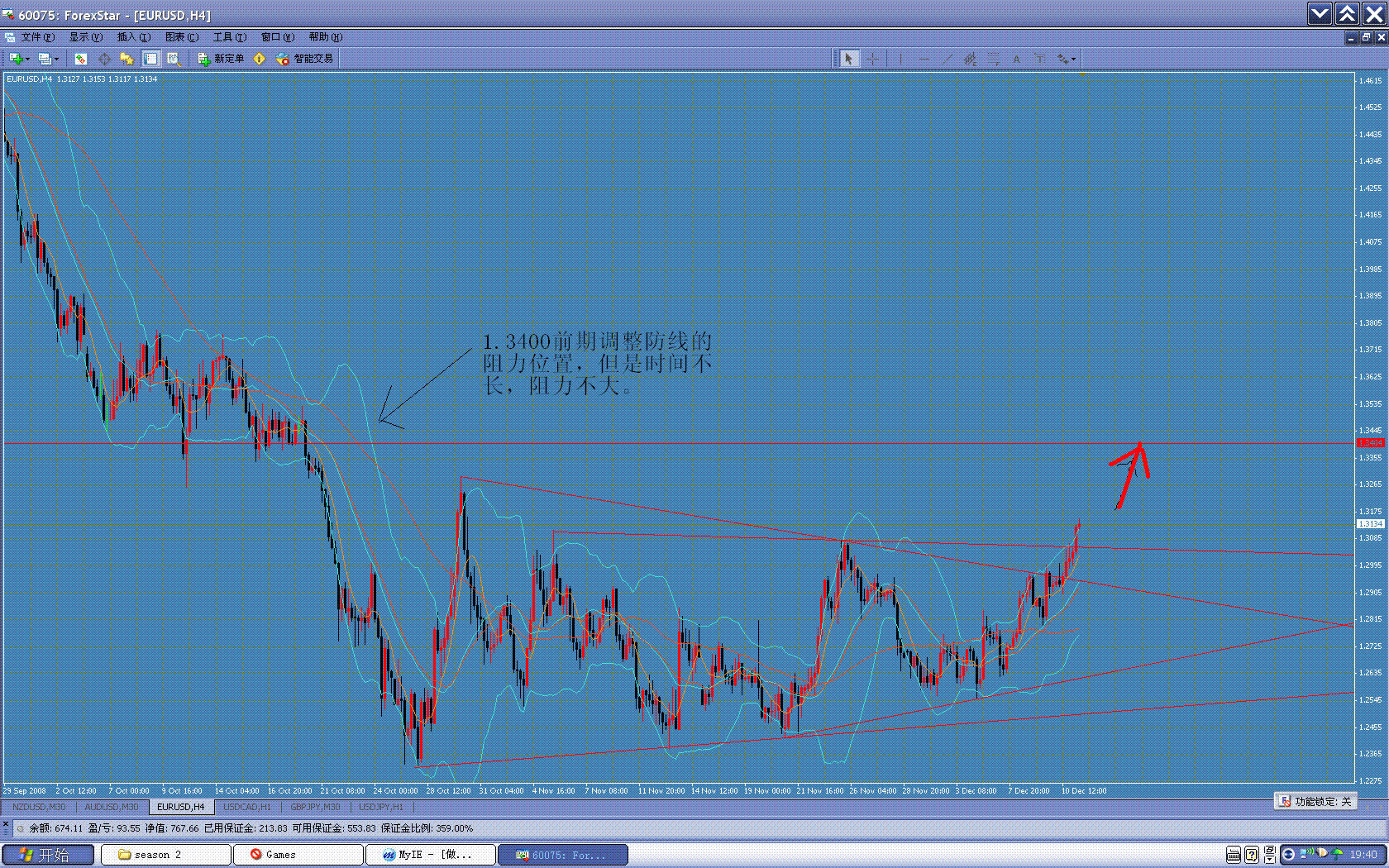Open the profiles dropdown arrow

pyautogui.click(x=56, y=59)
